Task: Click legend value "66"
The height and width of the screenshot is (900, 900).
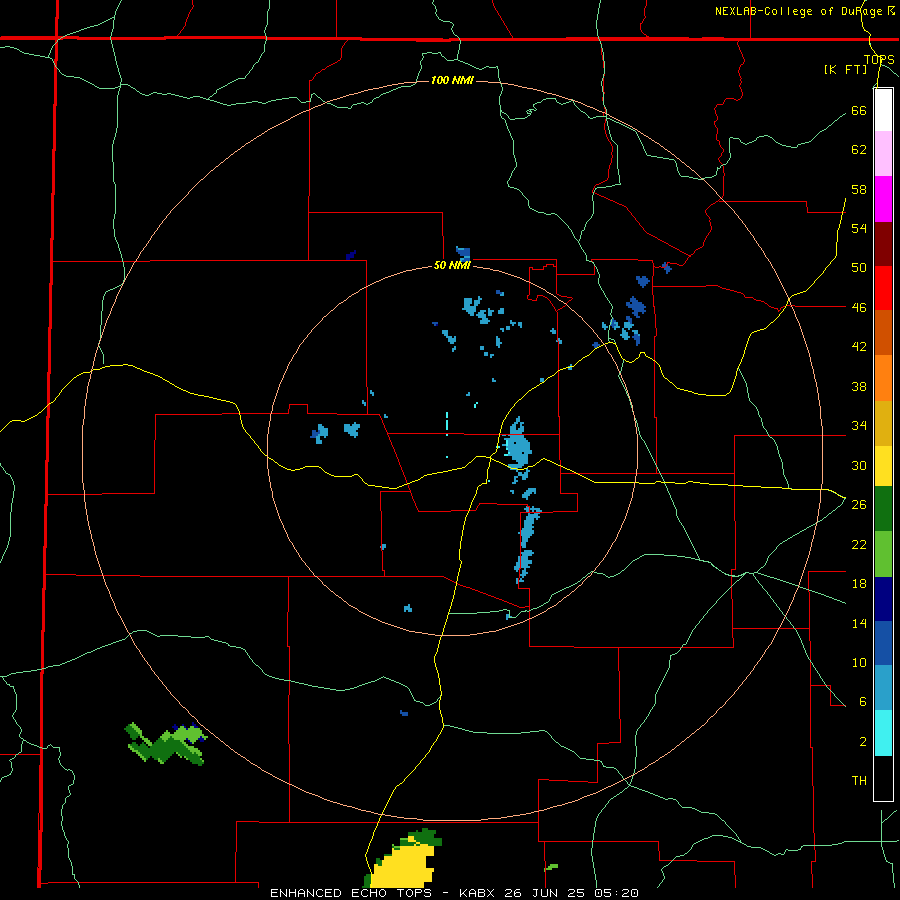Action: pos(859,110)
